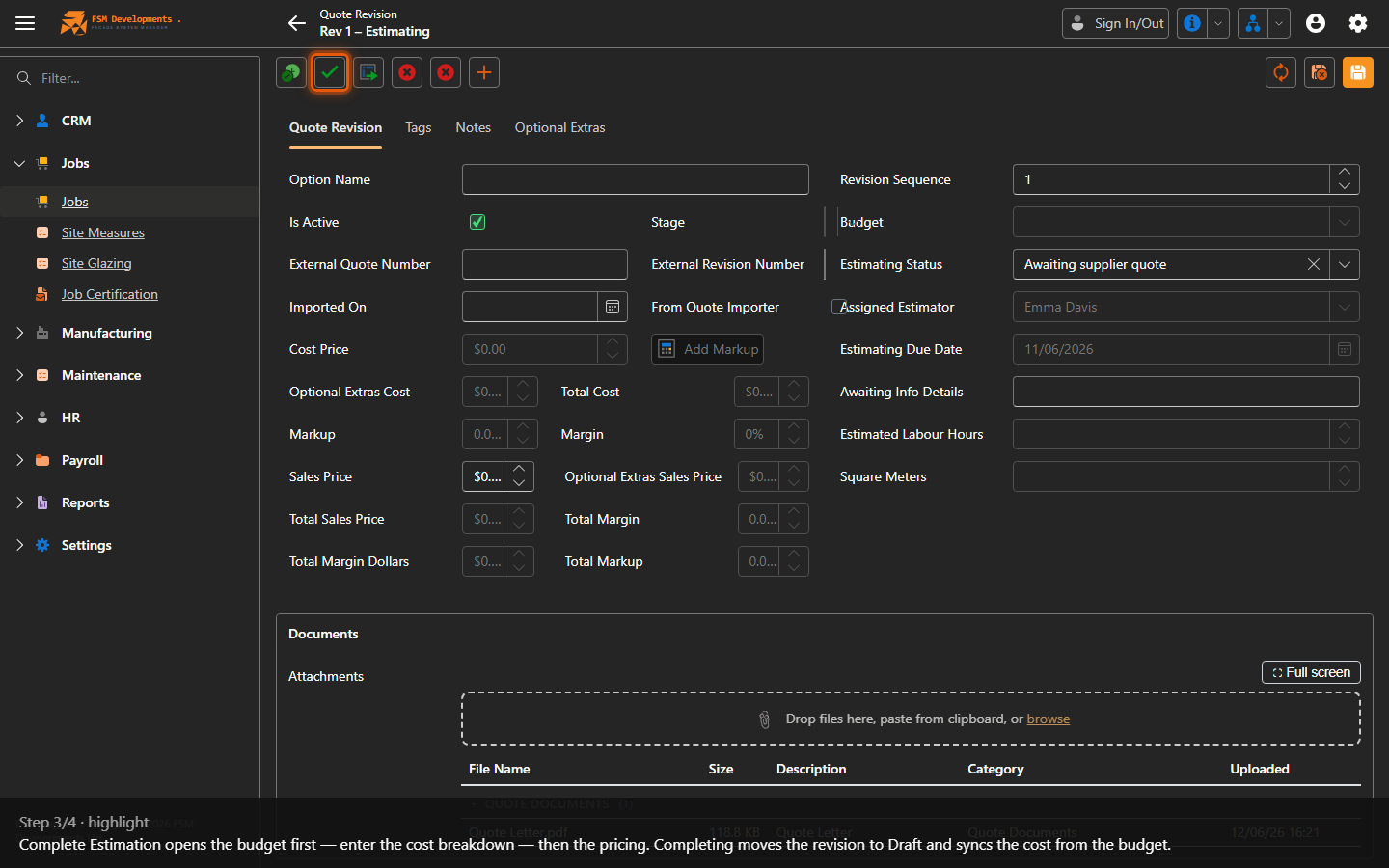Decrease the Sales Price stepper value
This screenshot has width=1389, height=868.
tap(519, 483)
